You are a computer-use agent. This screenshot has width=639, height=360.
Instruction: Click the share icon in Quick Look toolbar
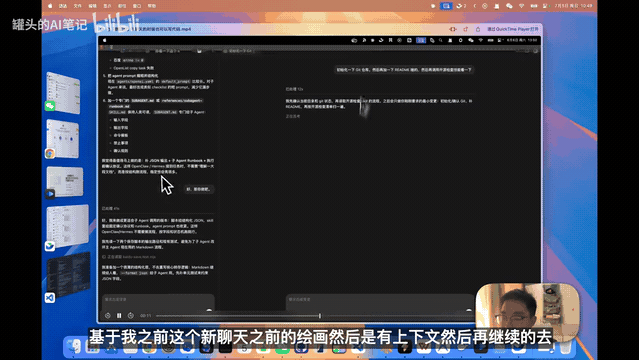point(478,29)
